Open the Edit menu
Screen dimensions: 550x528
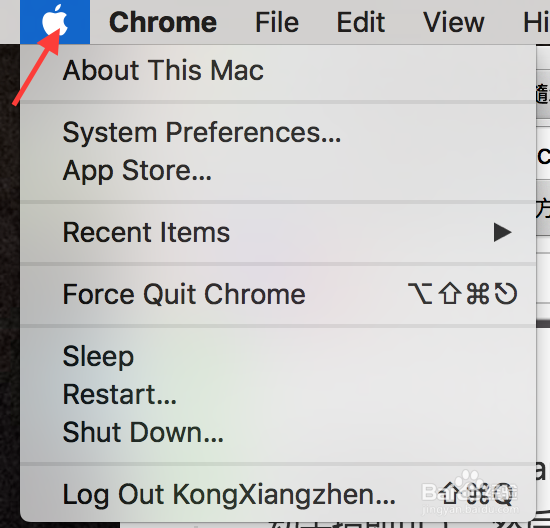[x=361, y=22]
